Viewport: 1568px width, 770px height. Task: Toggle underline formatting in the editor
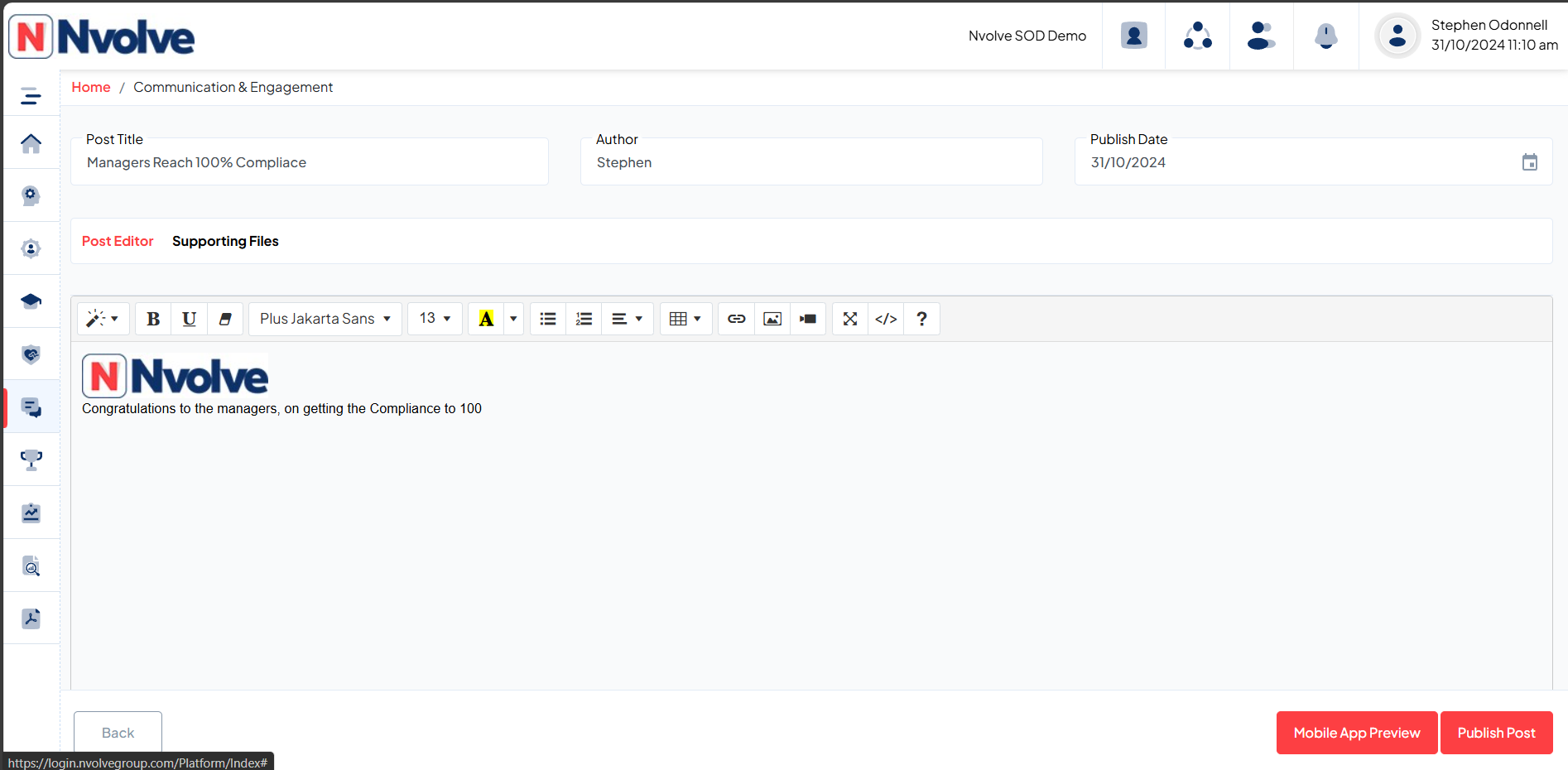189,319
